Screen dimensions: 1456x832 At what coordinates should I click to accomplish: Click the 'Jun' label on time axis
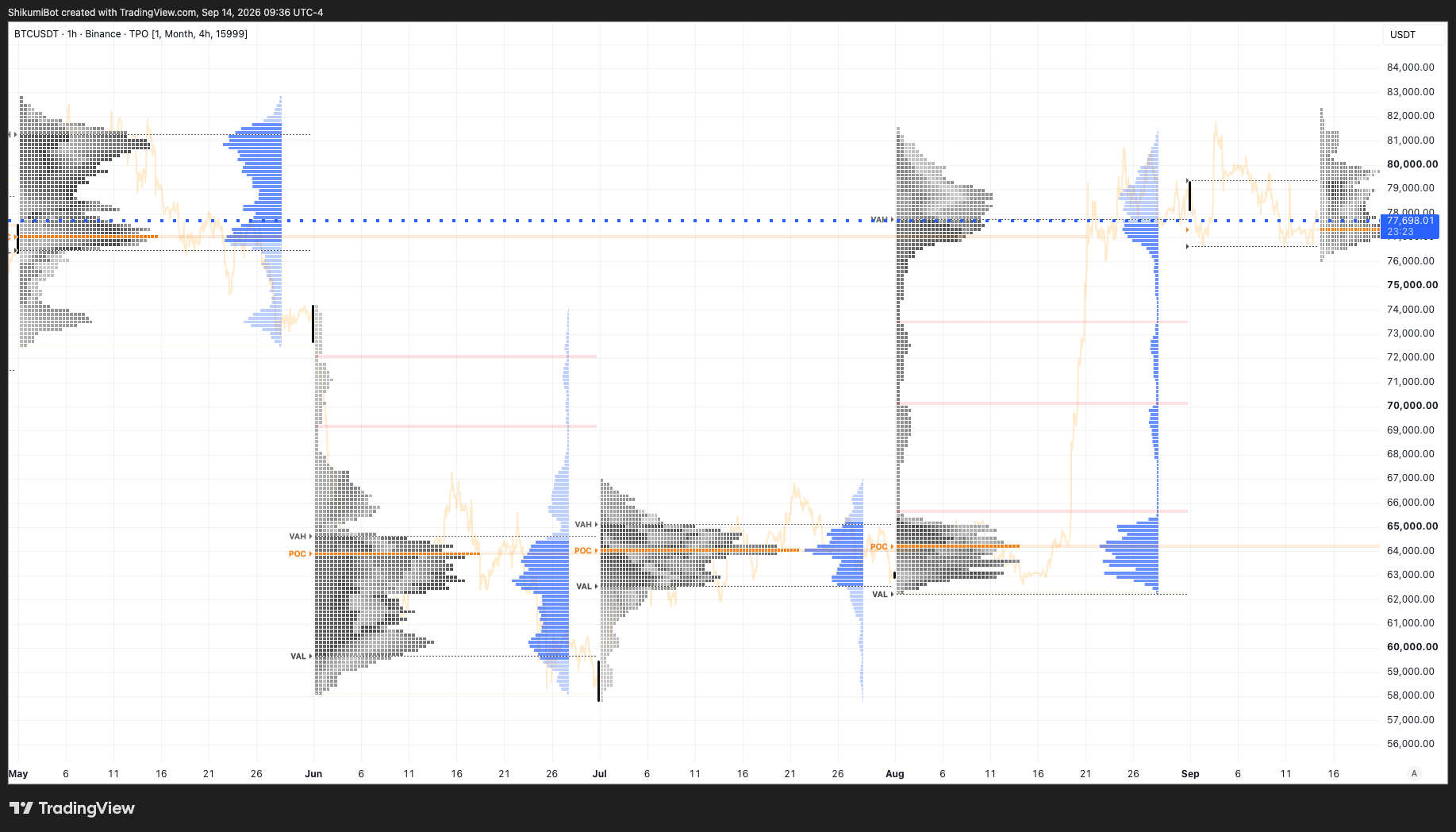click(313, 774)
